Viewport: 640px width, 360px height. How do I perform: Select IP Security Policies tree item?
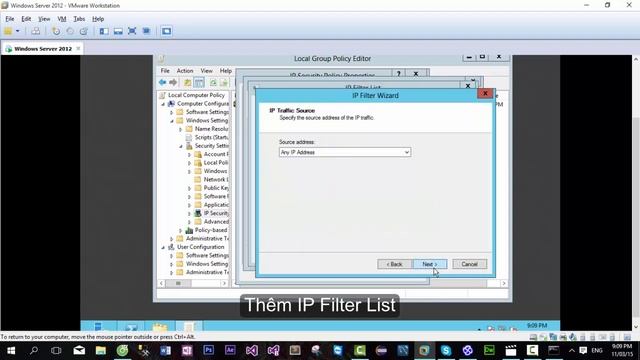point(216,213)
